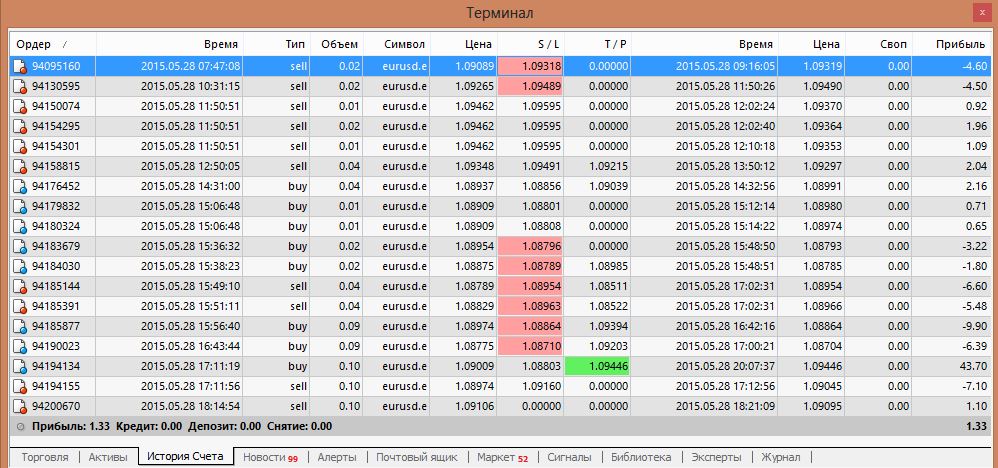The height and width of the screenshot is (468, 998).
Task: Sort by the Символ column header
Action: [405, 45]
